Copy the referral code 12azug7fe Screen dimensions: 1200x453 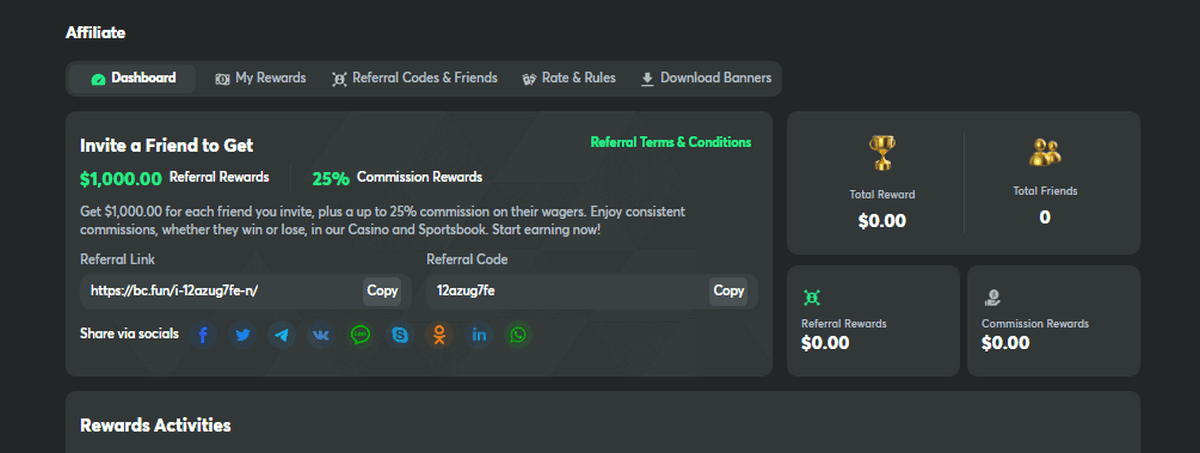pyautogui.click(x=728, y=291)
